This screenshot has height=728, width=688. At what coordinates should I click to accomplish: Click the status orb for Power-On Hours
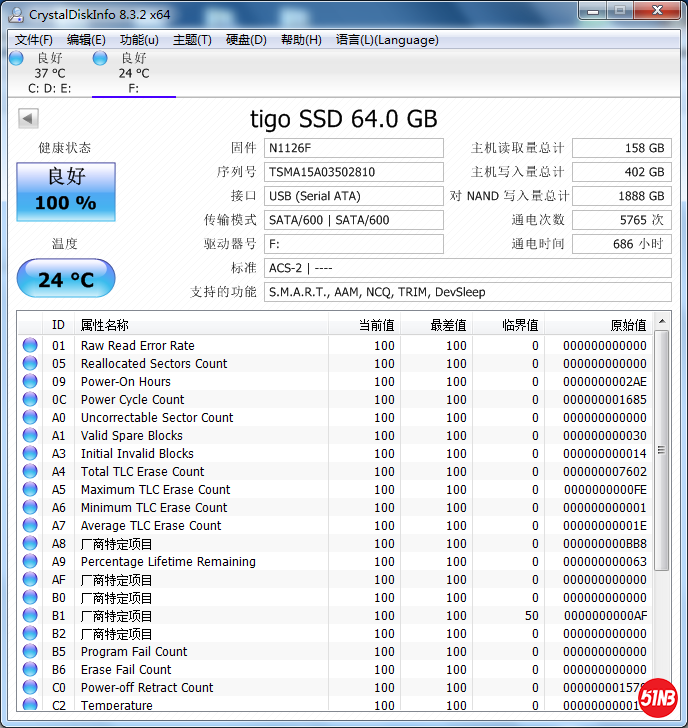coord(30,382)
